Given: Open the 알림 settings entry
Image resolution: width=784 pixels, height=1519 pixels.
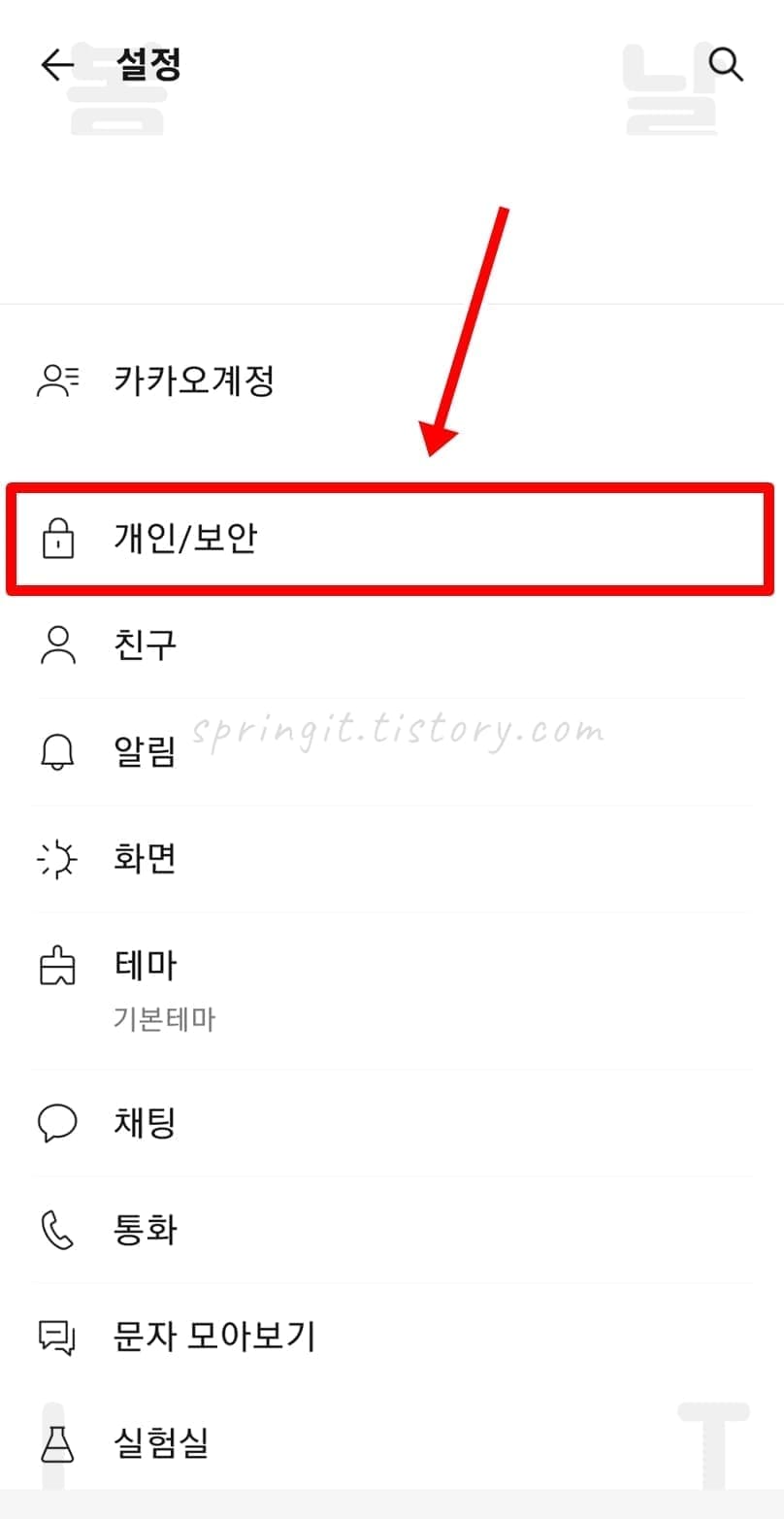Looking at the screenshot, I should pyautogui.click(x=392, y=751).
